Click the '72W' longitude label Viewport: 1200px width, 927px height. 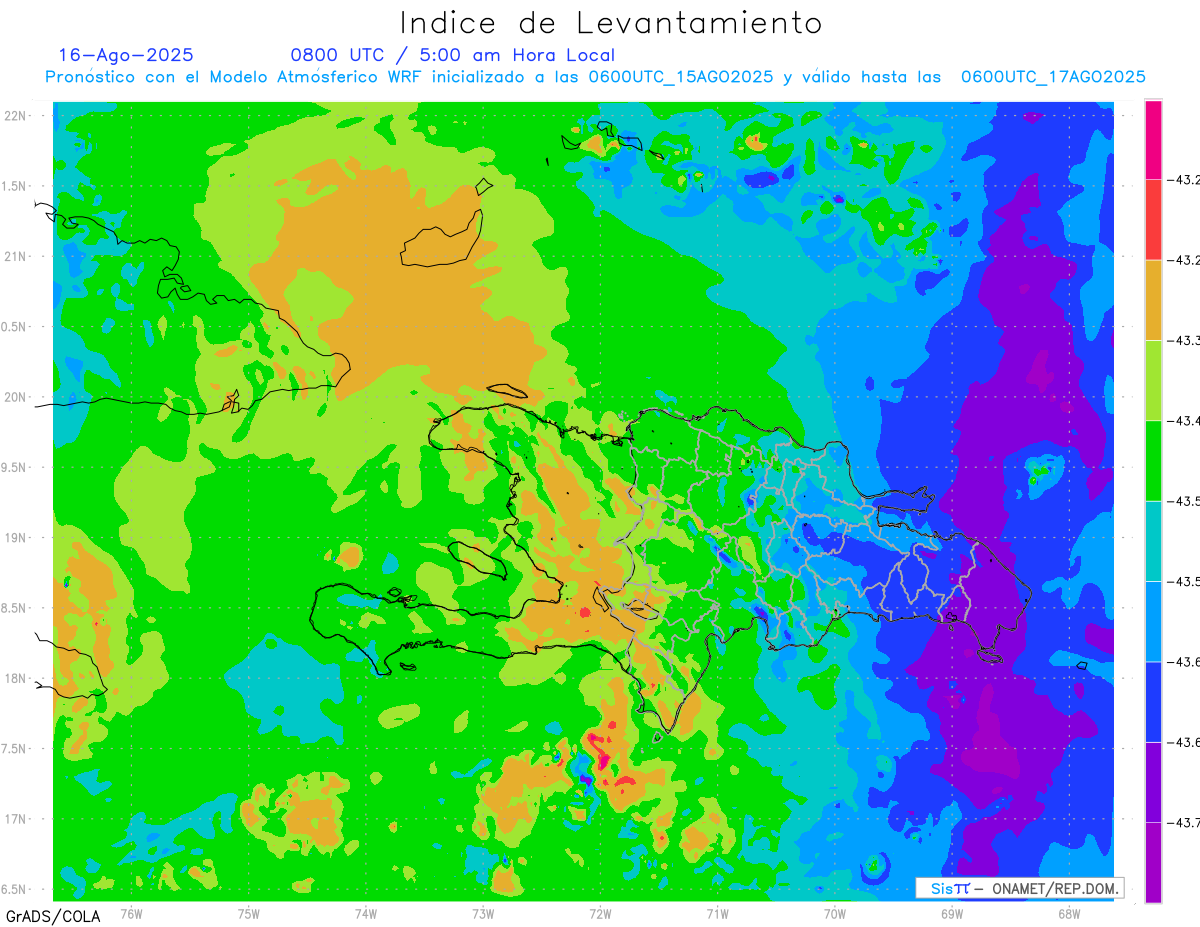click(600, 914)
